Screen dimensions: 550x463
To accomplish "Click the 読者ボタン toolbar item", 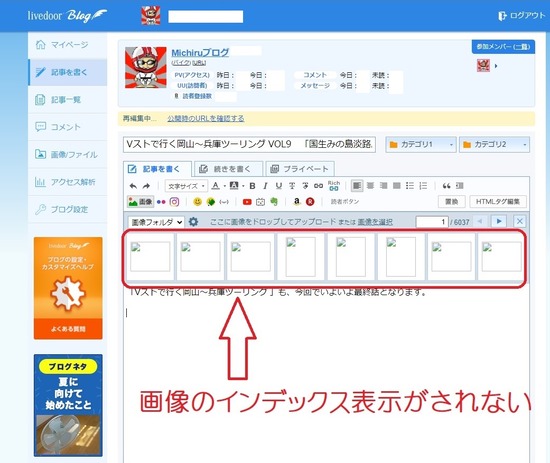I will 345,202.
